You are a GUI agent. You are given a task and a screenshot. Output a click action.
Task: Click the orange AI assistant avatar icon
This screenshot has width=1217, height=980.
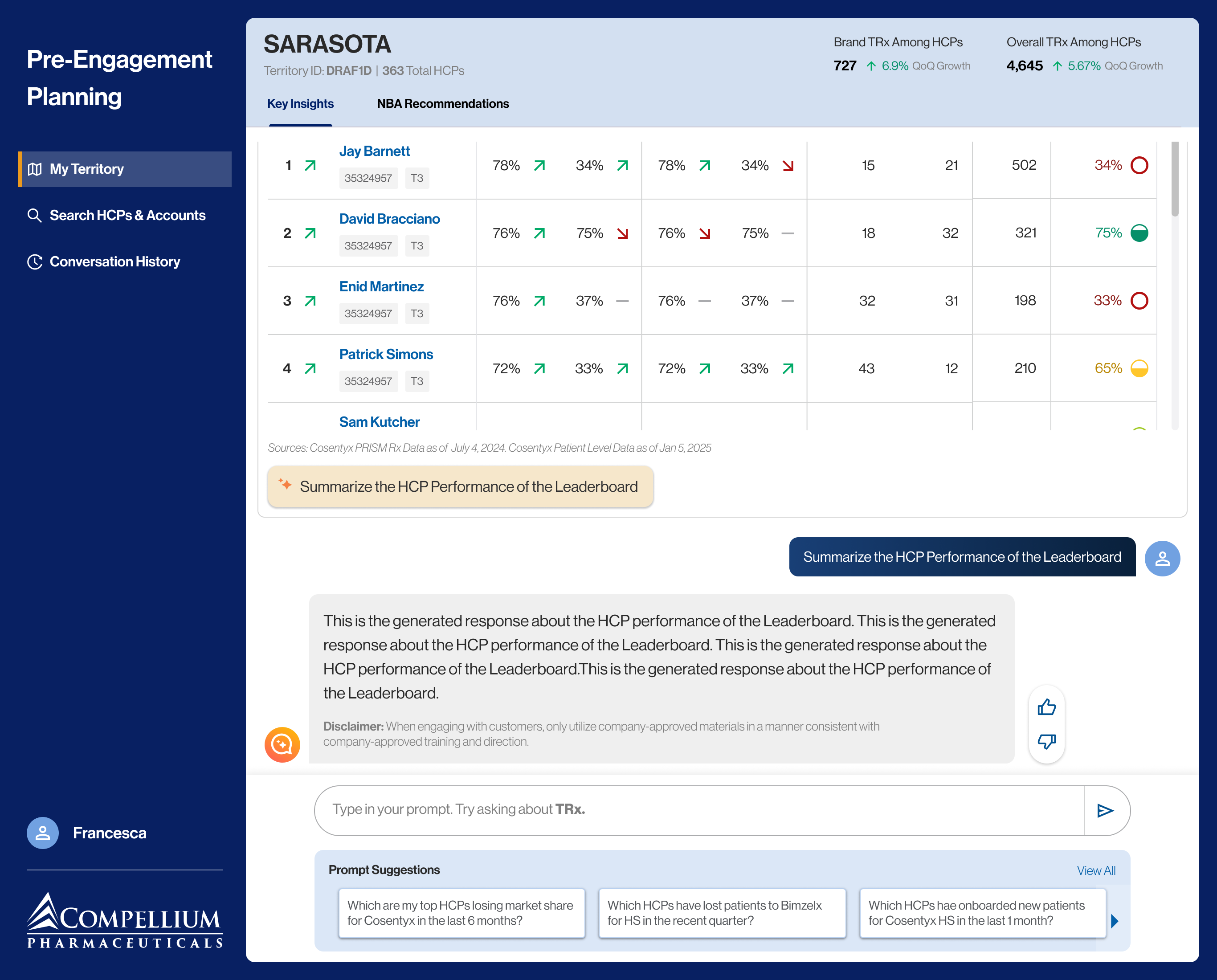282,745
